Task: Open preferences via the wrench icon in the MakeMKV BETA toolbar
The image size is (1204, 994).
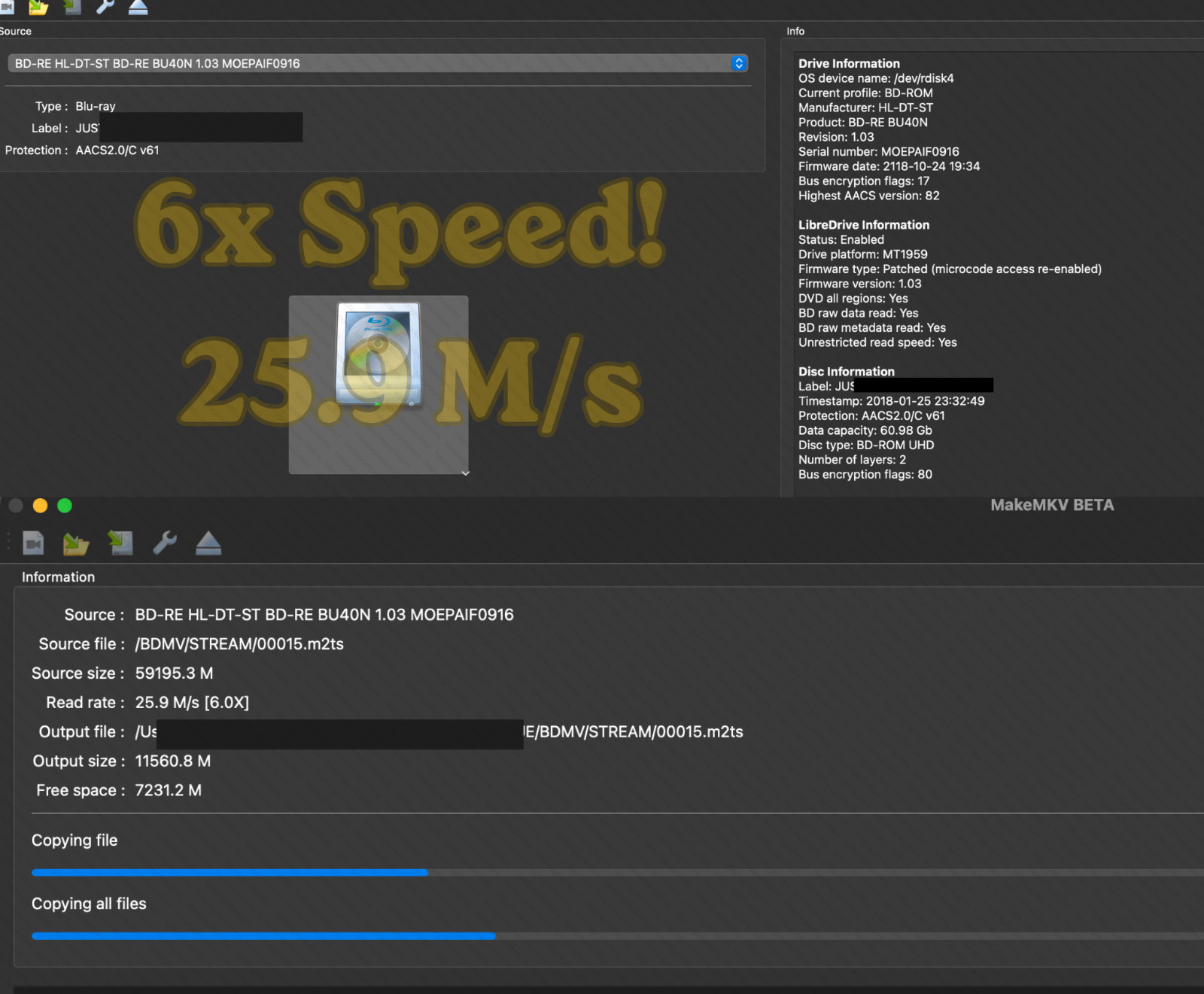Action: click(x=165, y=543)
